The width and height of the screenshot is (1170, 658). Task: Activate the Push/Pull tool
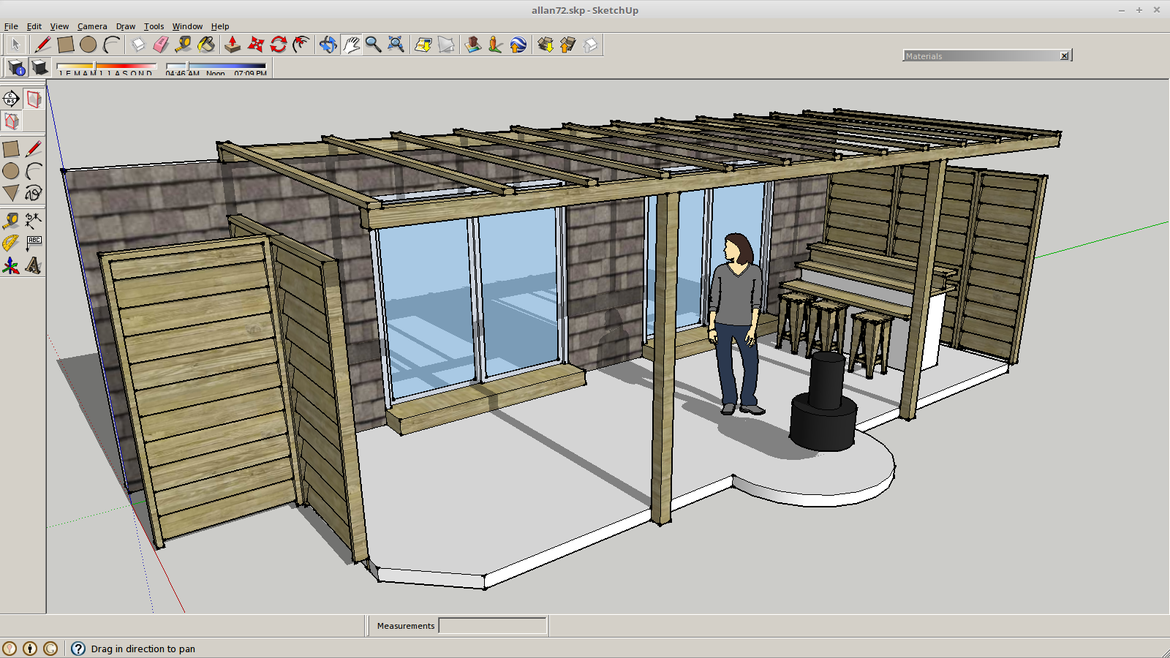tap(232, 45)
